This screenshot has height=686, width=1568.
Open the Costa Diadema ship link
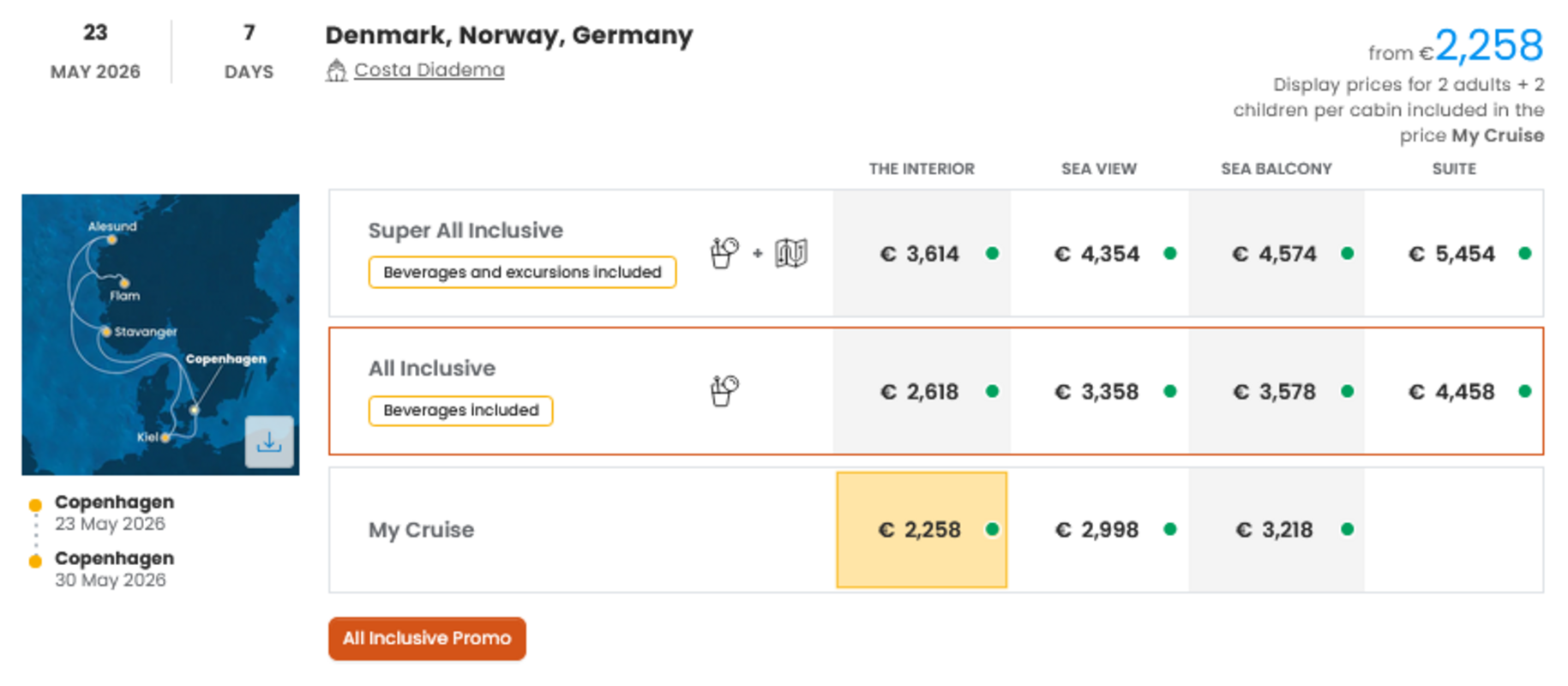[429, 70]
